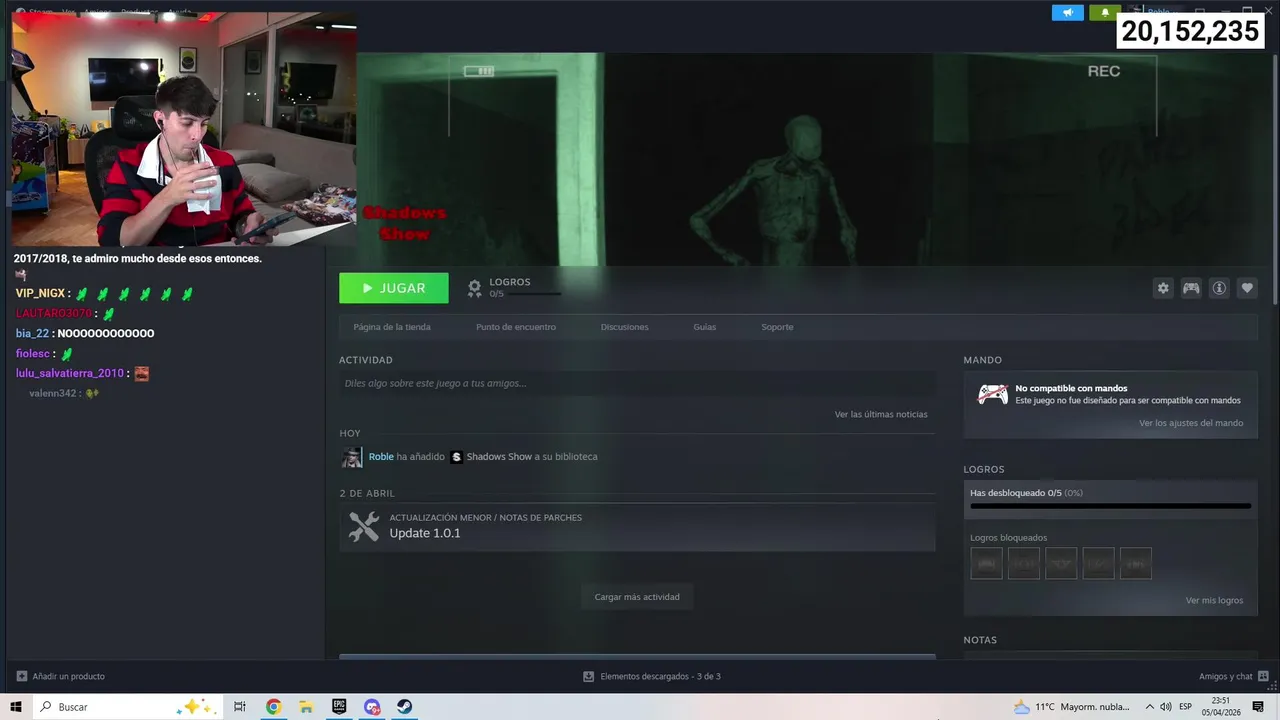Viewport: 1280px width, 720px height.
Task: Open the game settings gear icon
Action: point(1163,288)
